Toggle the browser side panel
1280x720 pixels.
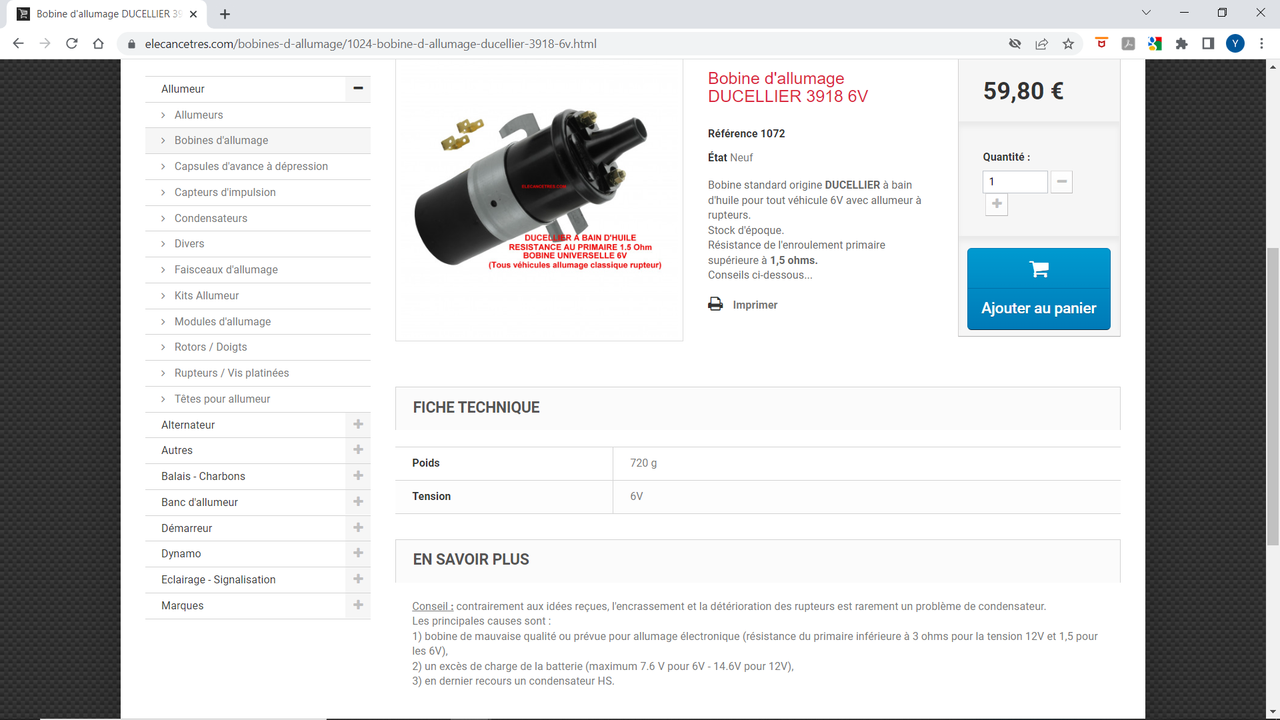(x=1208, y=44)
